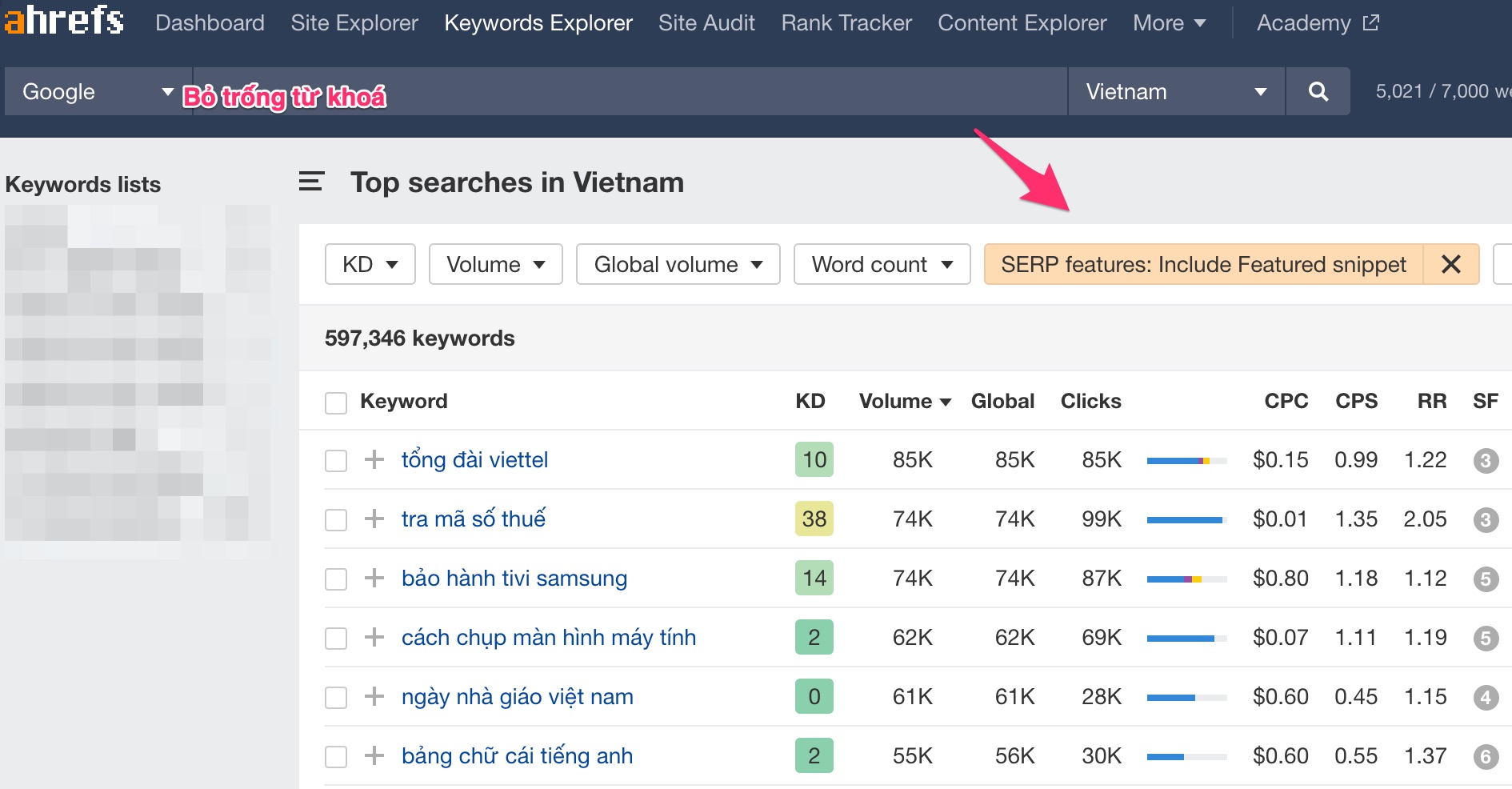Viewport: 1512px width, 789px height.
Task: Open SERP features badge for tra mã số thuế
Action: (x=1486, y=519)
